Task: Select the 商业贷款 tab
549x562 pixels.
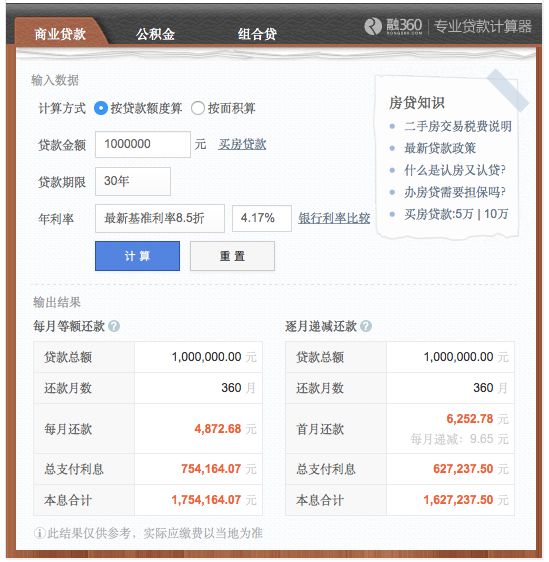Action: point(60,34)
